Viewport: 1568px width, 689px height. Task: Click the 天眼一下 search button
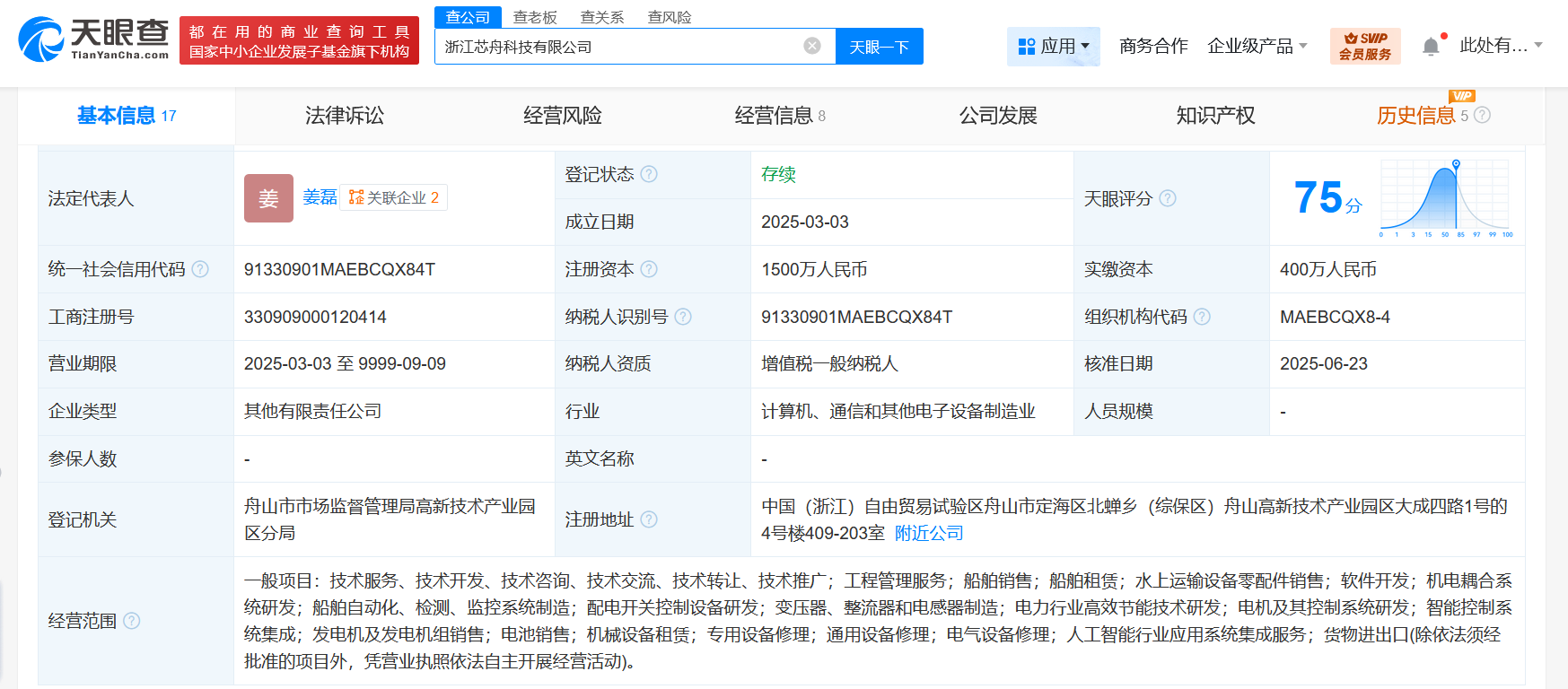[880, 47]
